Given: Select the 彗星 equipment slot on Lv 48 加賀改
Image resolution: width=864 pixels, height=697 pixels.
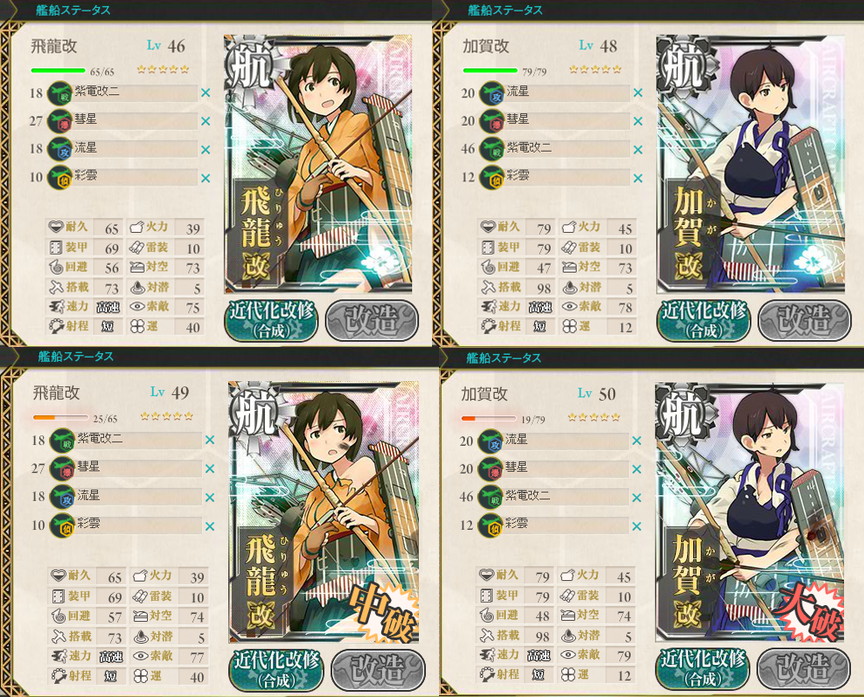Looking at the screenshot, I should point(554,121).
